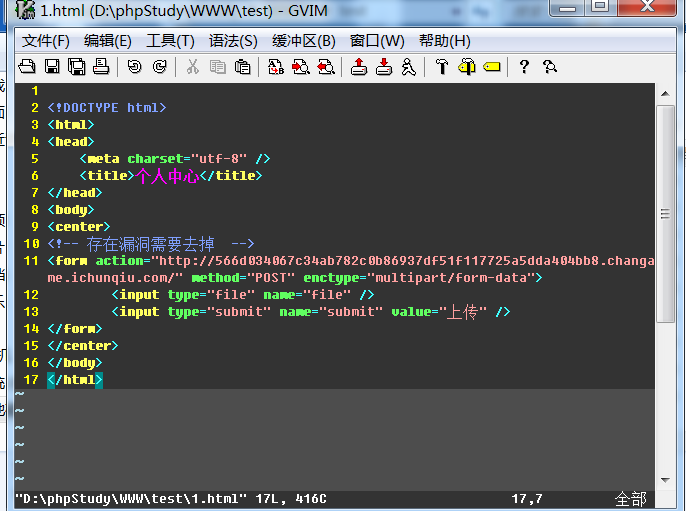Click the Copy toolbar icon

tap(217, 67)
